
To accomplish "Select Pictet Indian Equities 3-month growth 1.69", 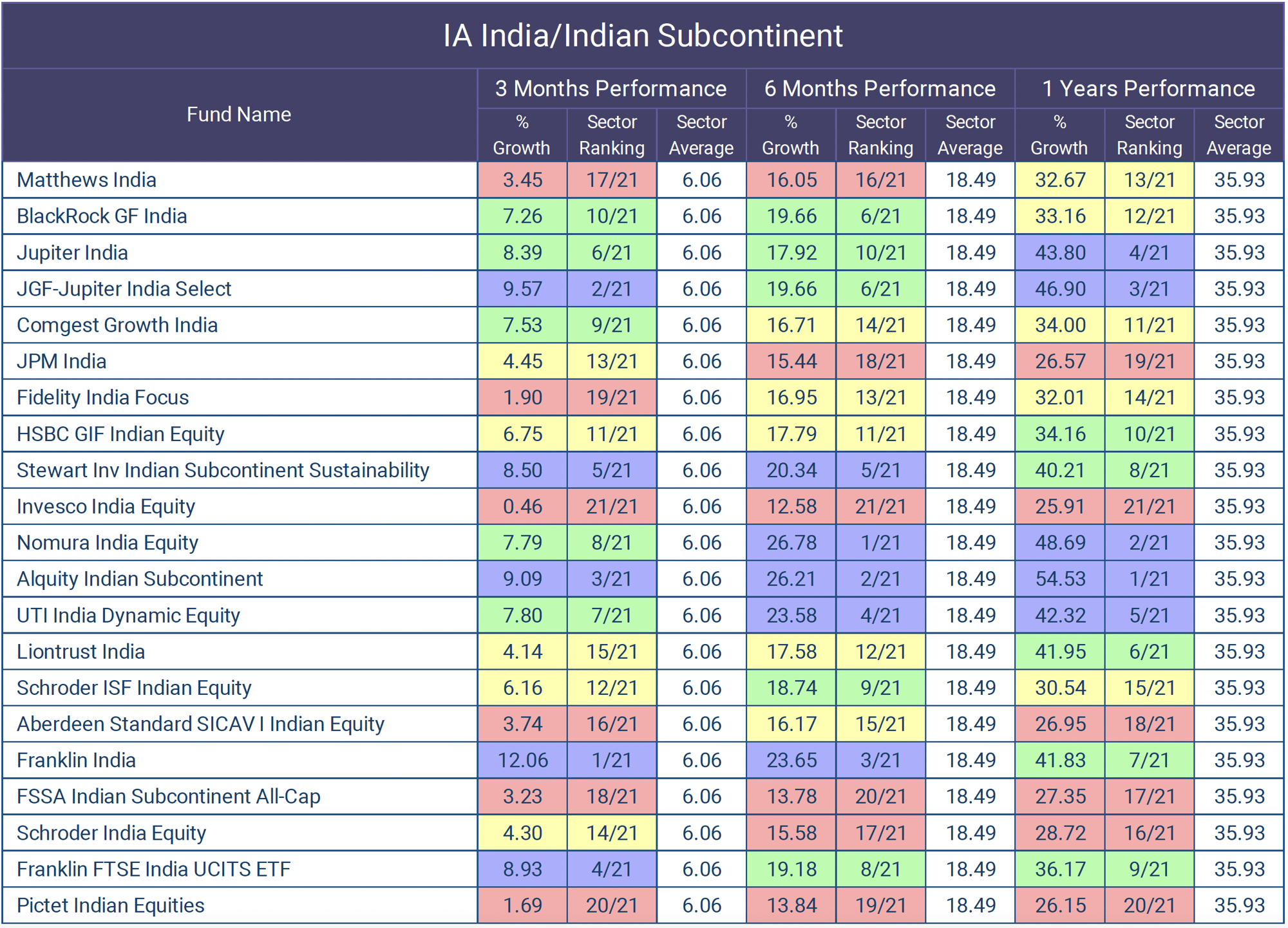I will (x=522, y=905).
